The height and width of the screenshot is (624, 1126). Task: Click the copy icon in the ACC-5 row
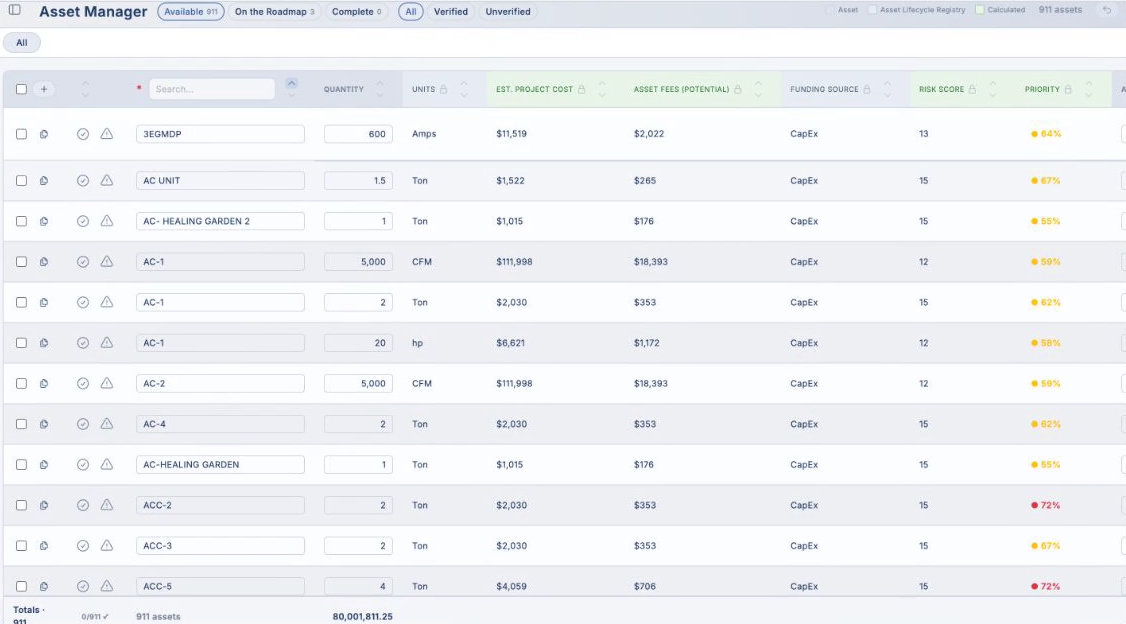pyautogui.click(x=44, y=587)
